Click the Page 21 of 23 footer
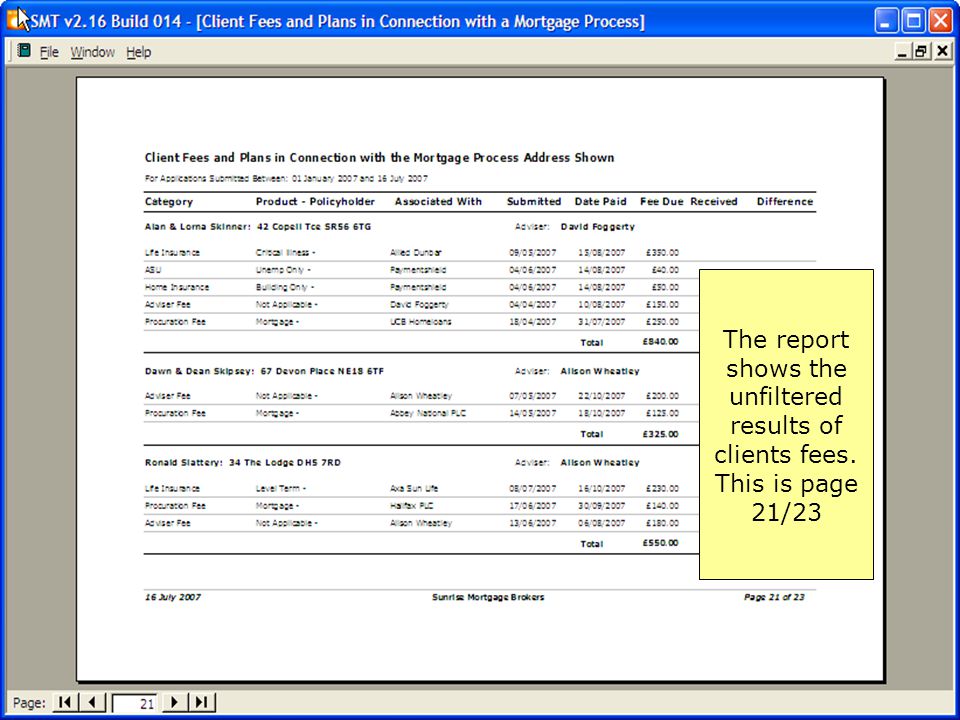This screenshot has height=720, width=960. click(x=774, y=597)
